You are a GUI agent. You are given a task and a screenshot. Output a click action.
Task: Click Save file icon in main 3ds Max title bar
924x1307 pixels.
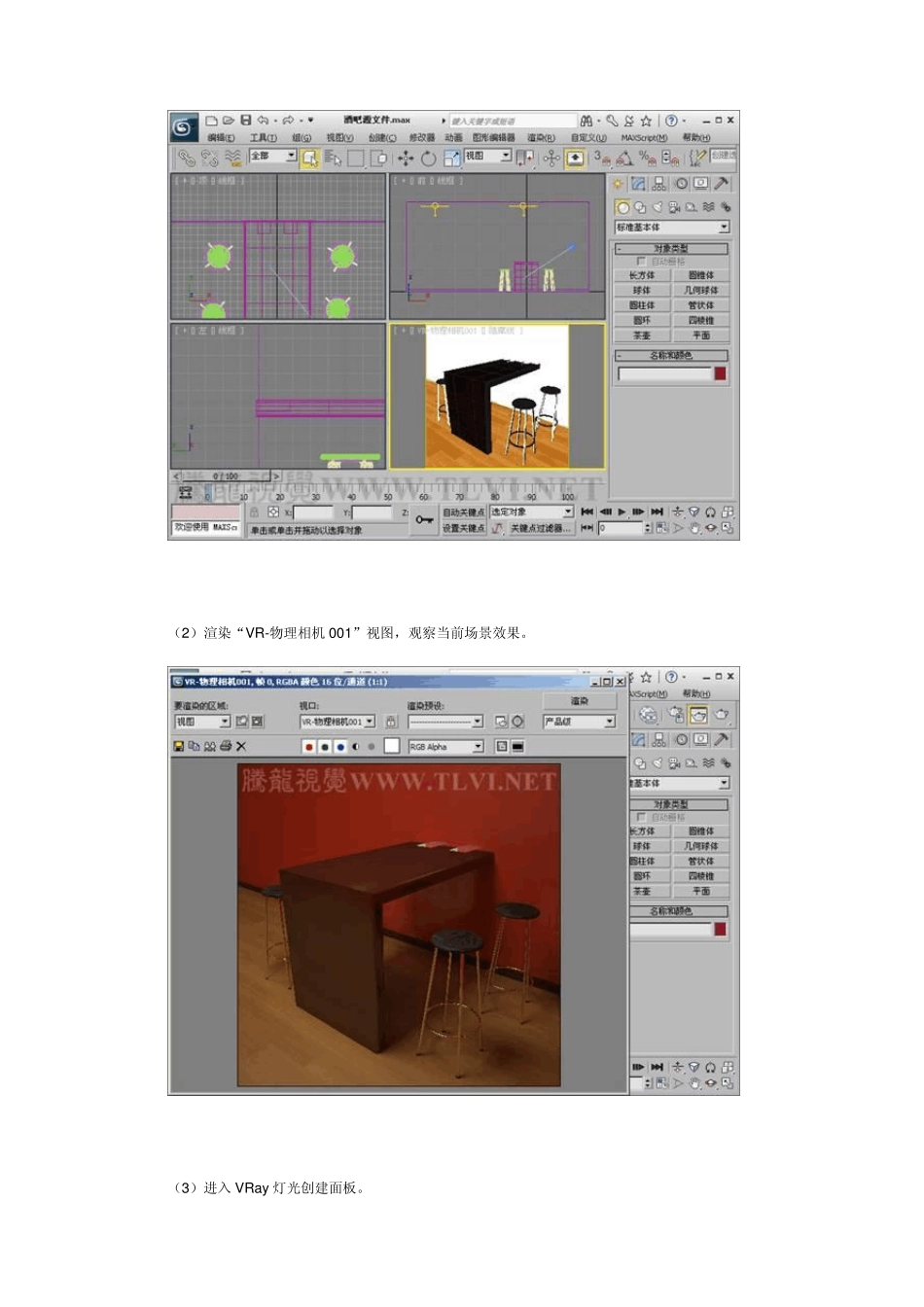point(246,121)
